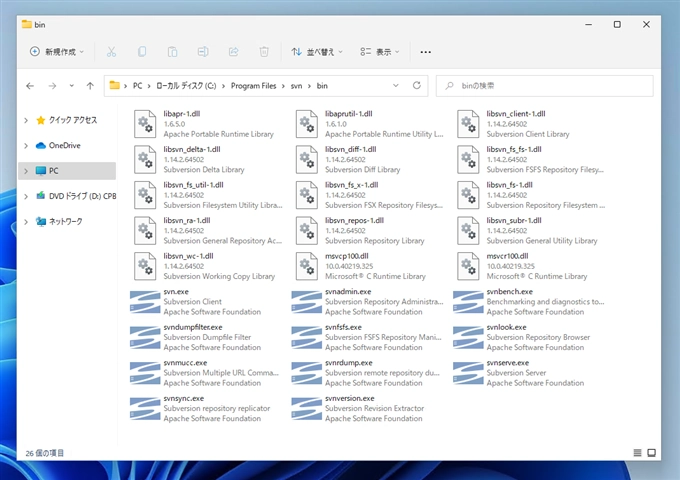Click the Delete trash icon in toolbar
This screenshot has width=680, height=480.
264,51
